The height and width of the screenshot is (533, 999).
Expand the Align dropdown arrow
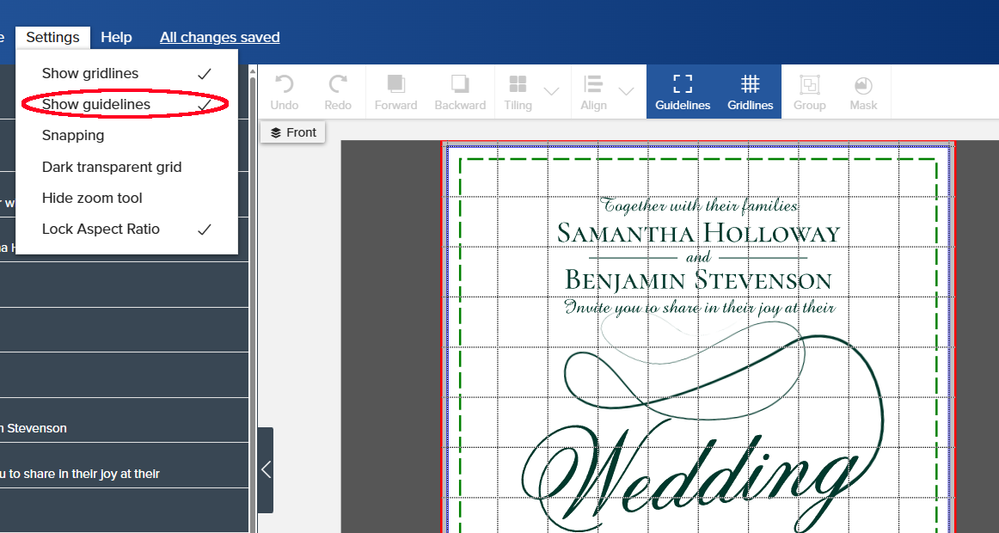626,91
